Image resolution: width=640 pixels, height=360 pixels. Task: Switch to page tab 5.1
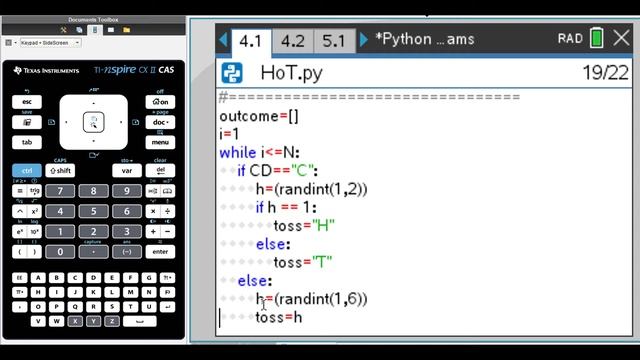[334, 41]
